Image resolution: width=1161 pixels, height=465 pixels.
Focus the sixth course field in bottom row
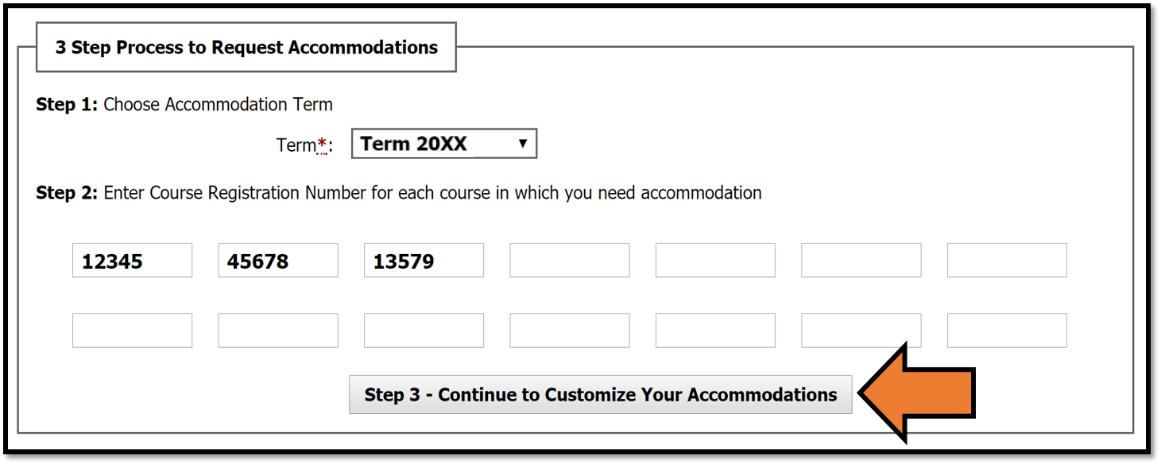861,331
